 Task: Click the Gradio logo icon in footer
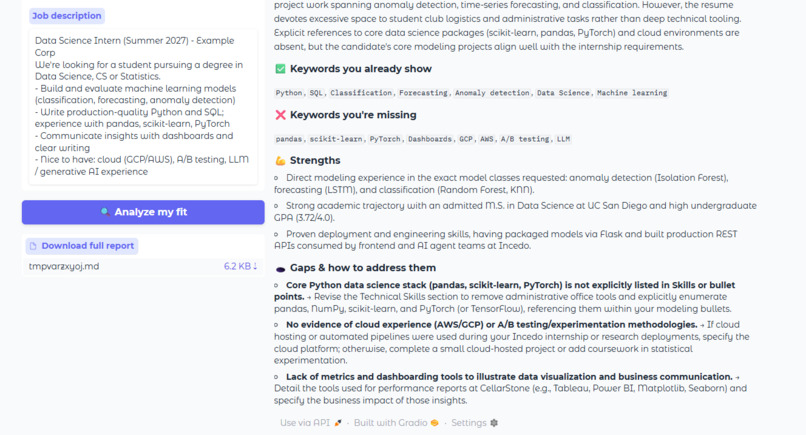click(x=434, y=423)
